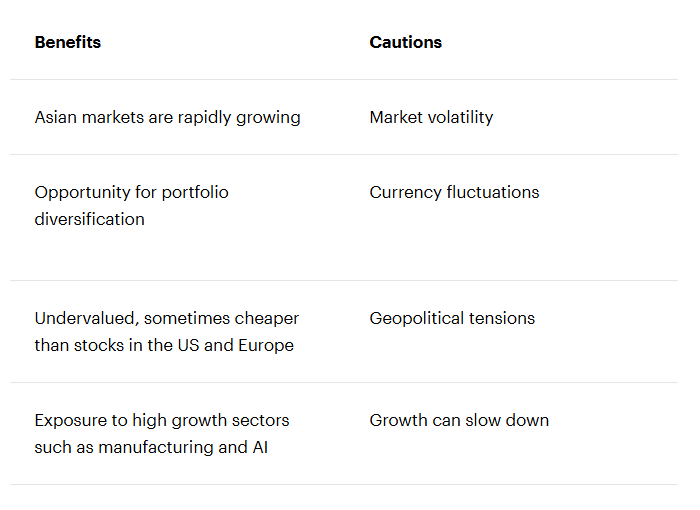700x510 pixels.
Task: Click the 'than stocks in the US and Europe' line
Action: 164,346
